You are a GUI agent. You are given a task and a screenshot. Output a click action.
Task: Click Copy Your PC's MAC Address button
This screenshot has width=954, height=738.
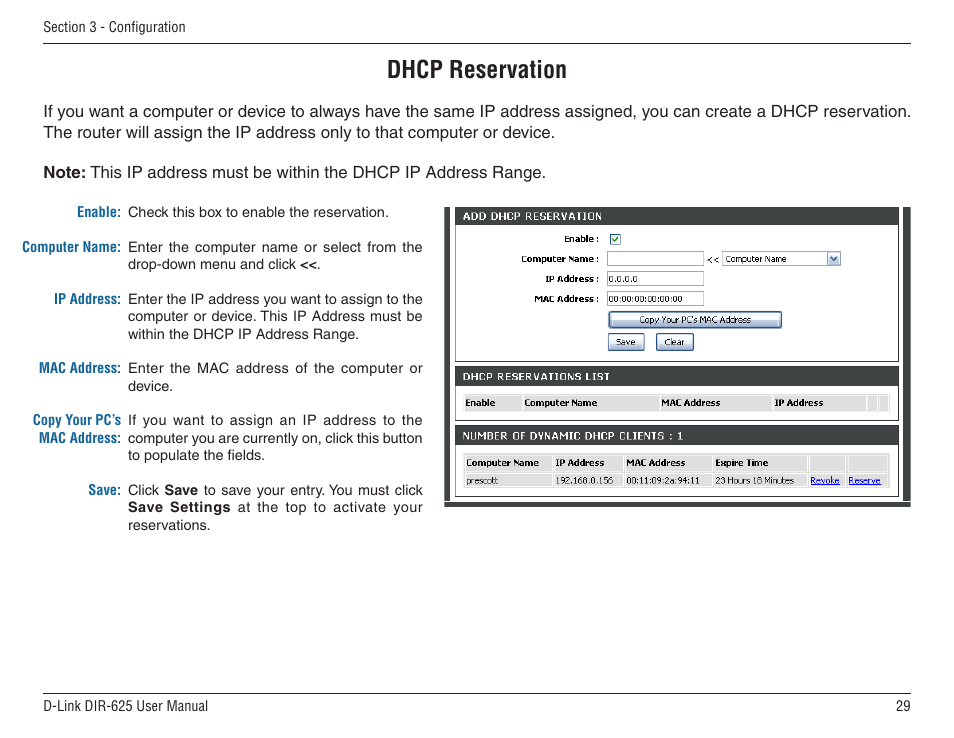(695, 320)
